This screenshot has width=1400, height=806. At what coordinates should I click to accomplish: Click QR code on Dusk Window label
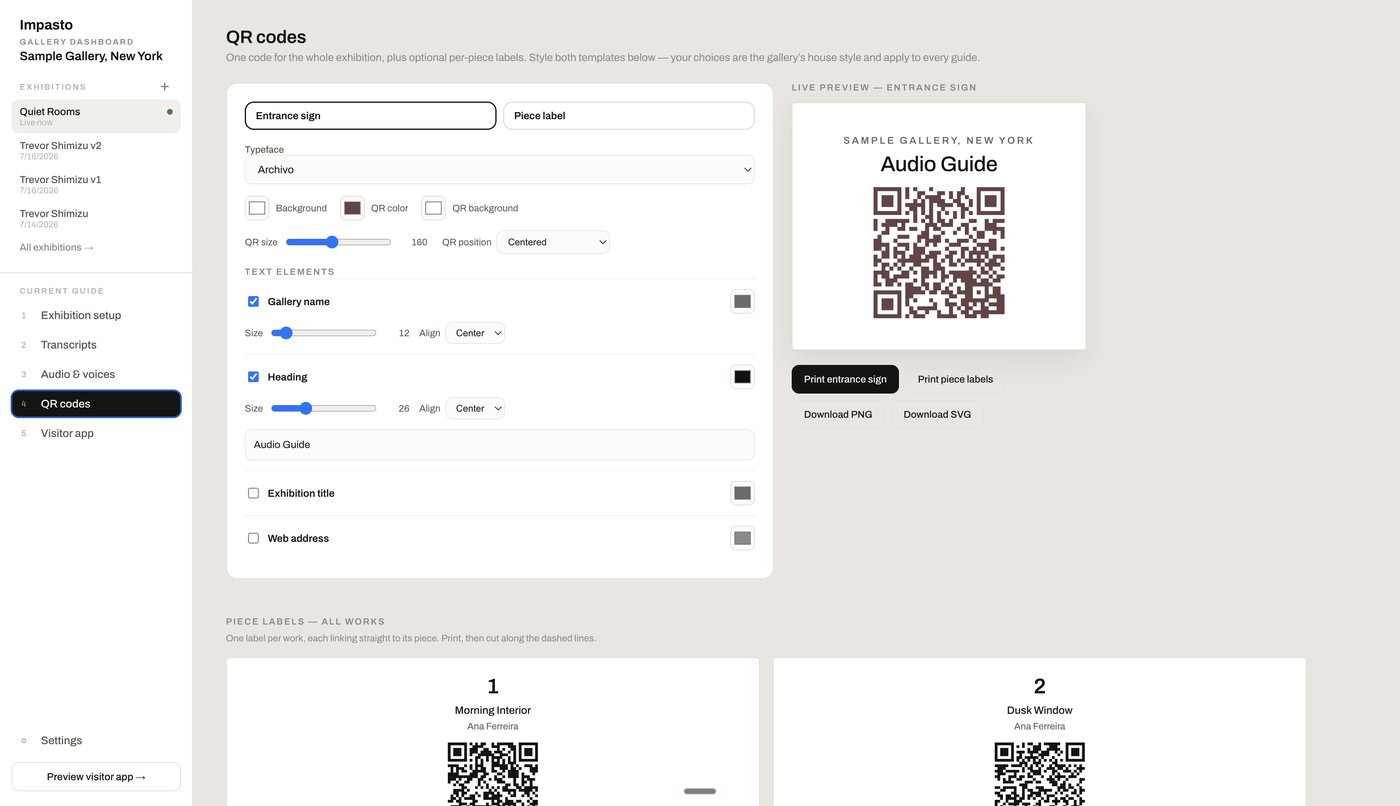(1040, 774)
